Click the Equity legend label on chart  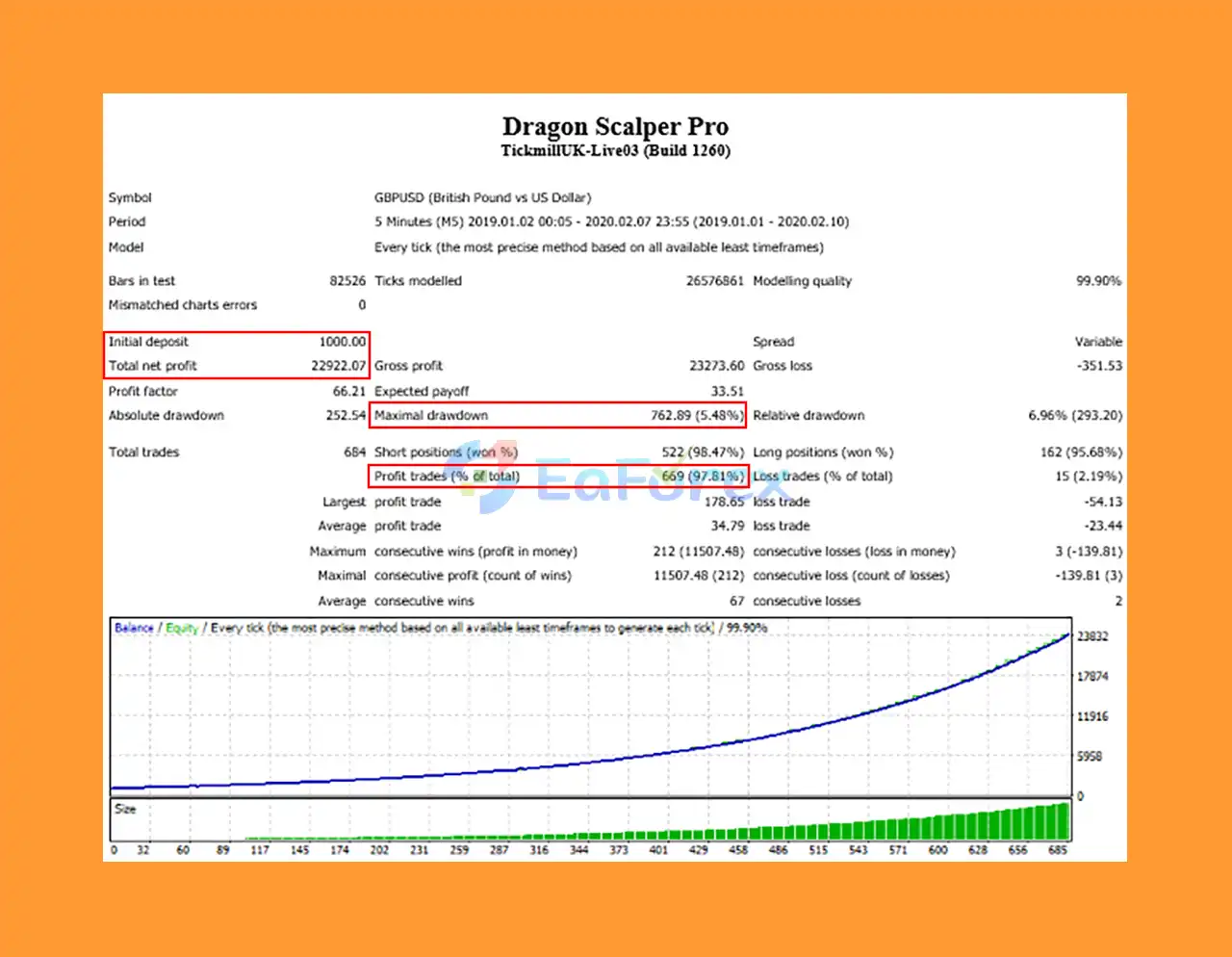[x=182, y=628]
